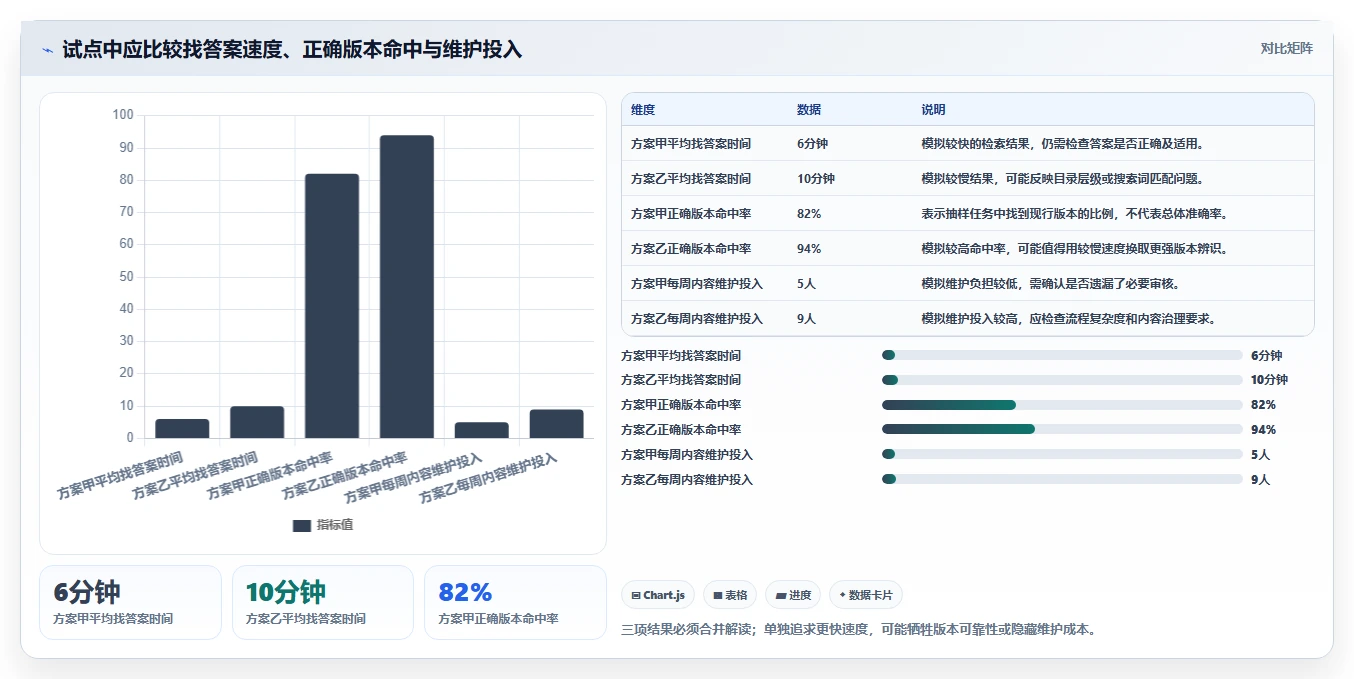Click the 方案乙每周内容维护投入 table row cell
Image resolution: width=1354 pixels, height=679 pixels.
coord(697,319)
